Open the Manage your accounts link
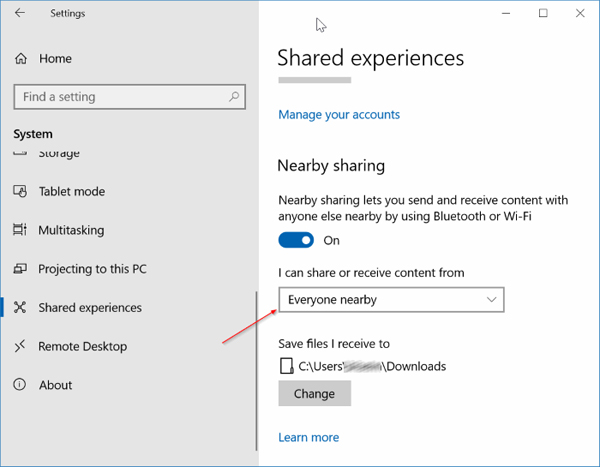The height and width of the screenshot is (467, 600). click(x=339, y=115)
